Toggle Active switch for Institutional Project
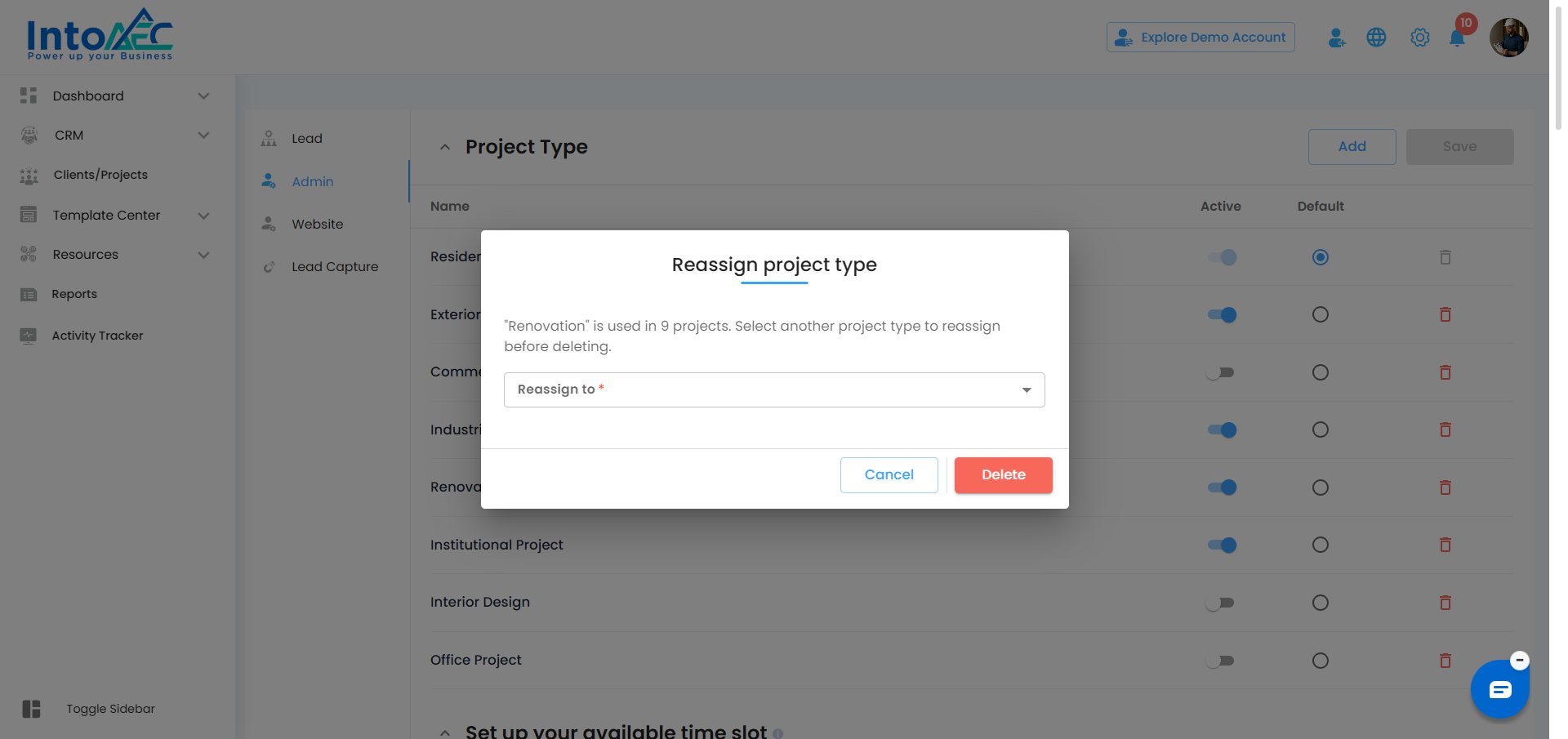Viewport: 1568px width, 739px height. (1222, 545)
